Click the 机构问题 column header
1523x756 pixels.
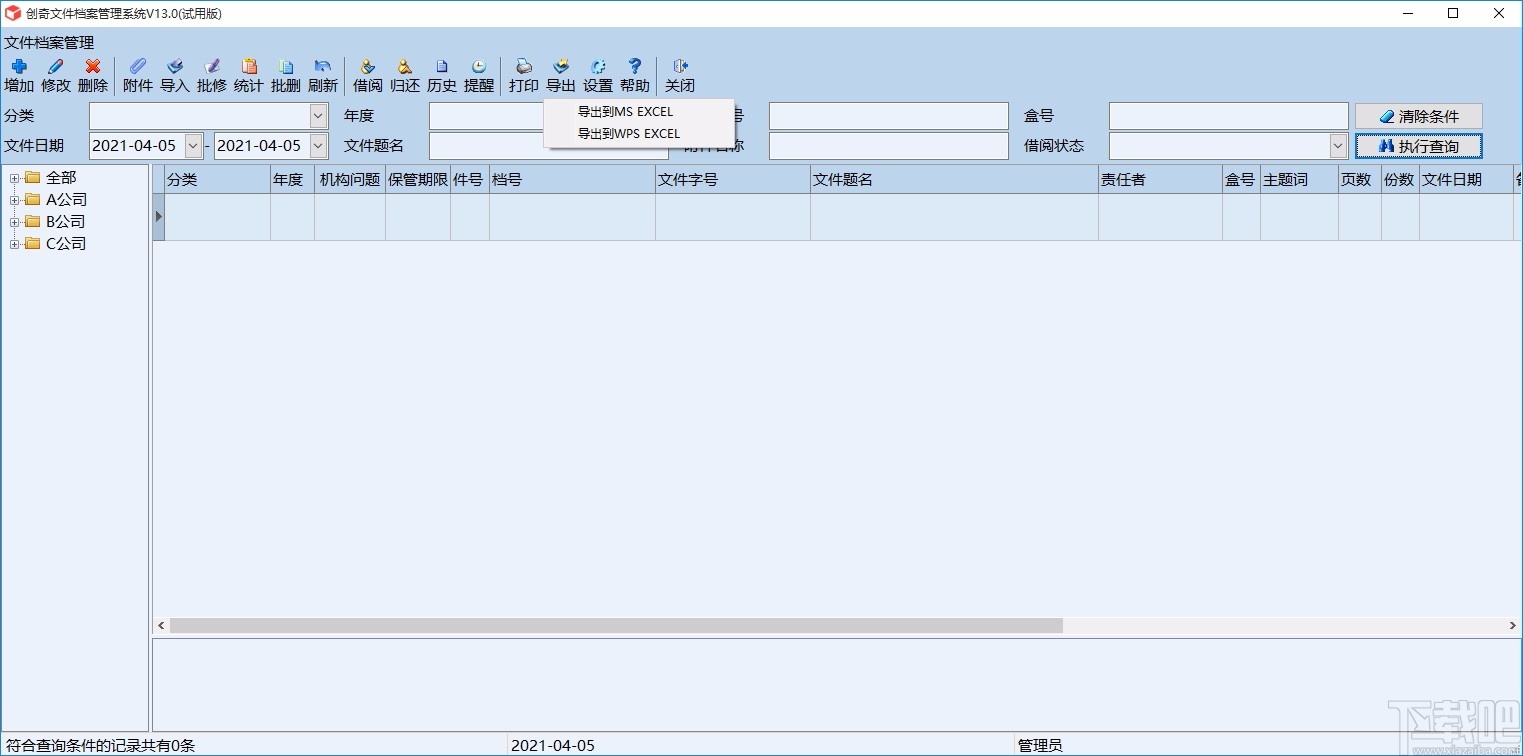point(350,180)
